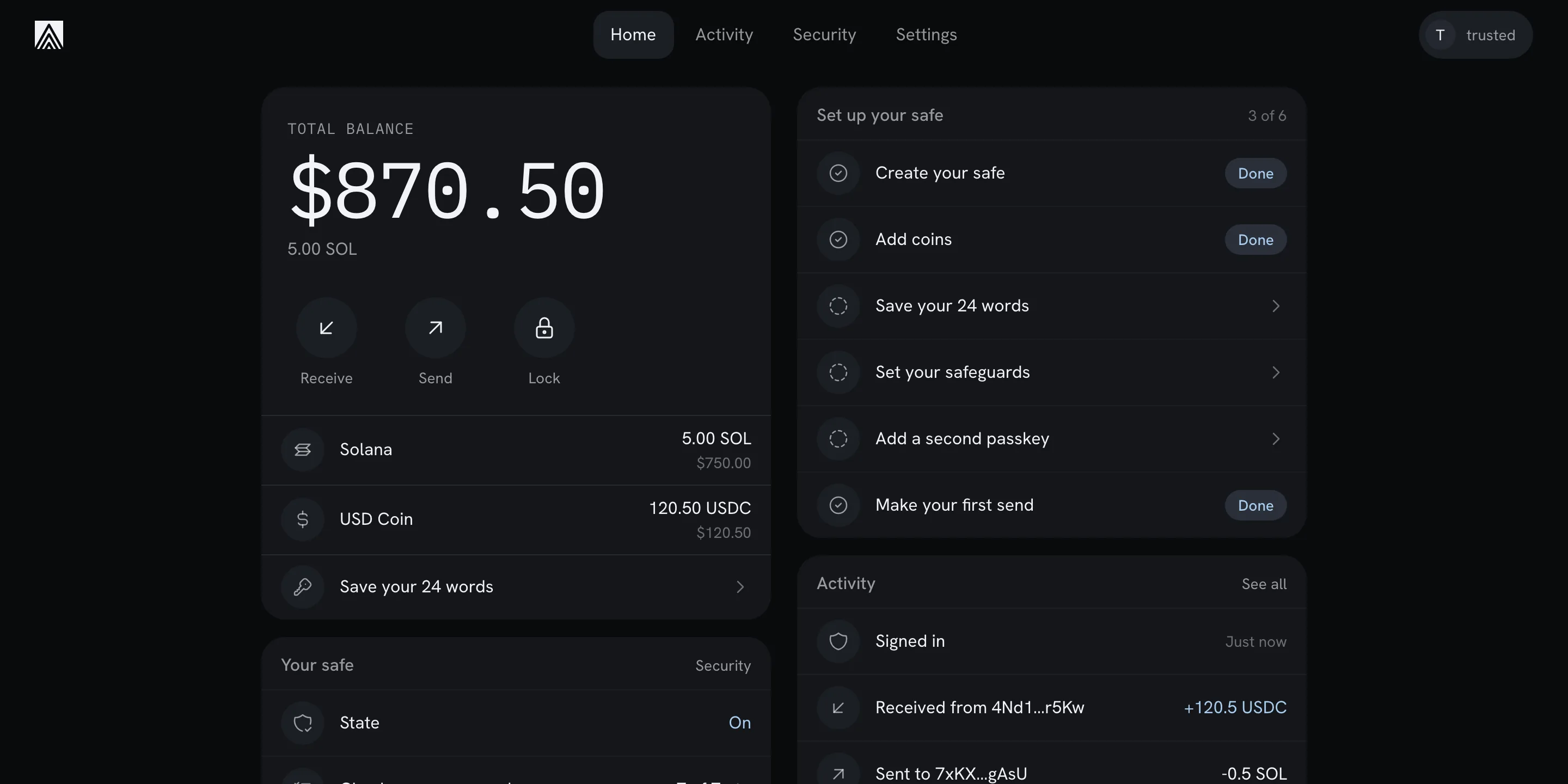Screen dimensions: 1568x784
Task: Click the $870.50 total balance amount
Action: point(448,189)
